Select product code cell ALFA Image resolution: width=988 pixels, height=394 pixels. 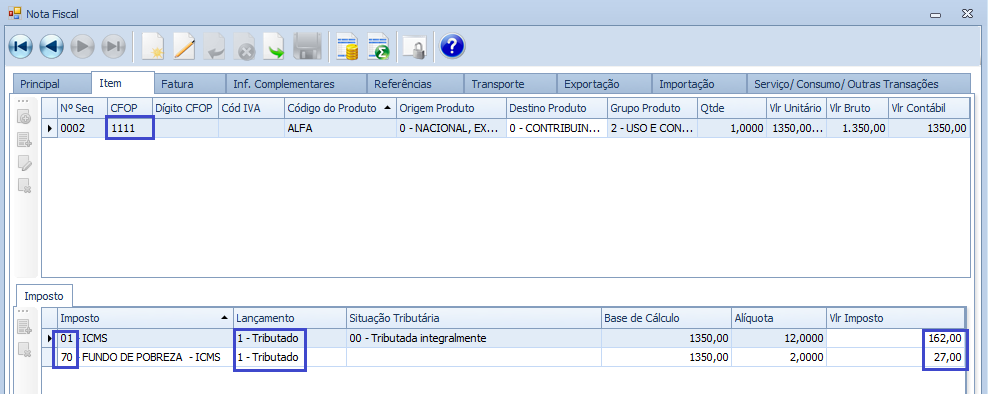click(340, 129)
